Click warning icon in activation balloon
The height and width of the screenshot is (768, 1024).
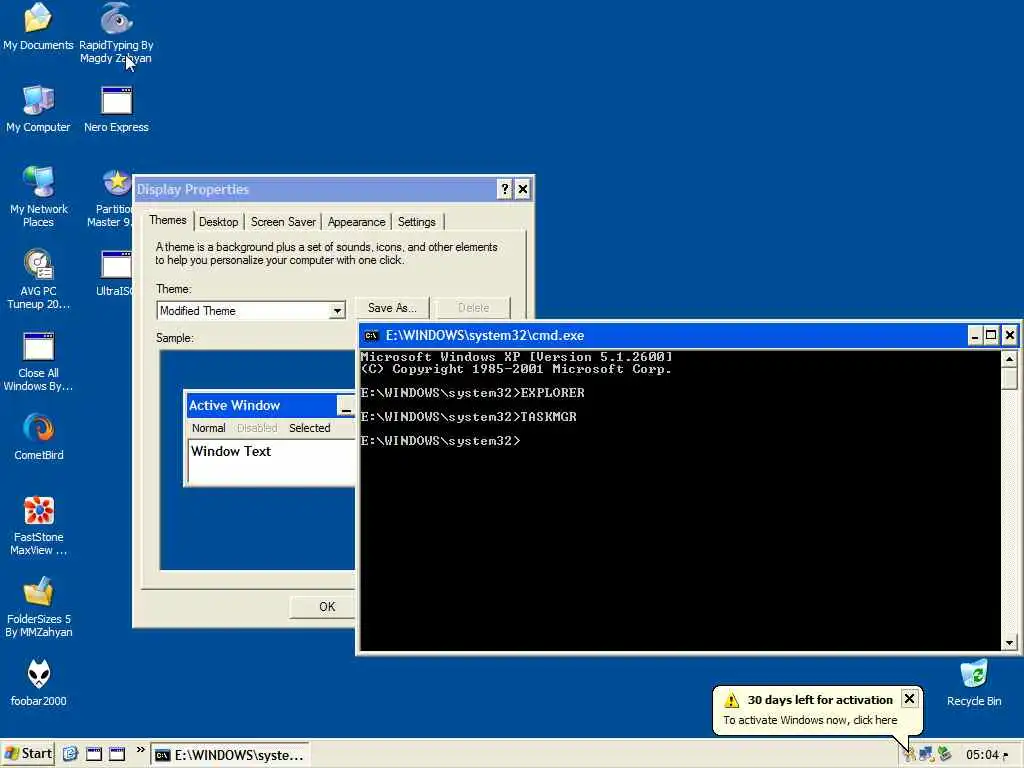(731, 700)
